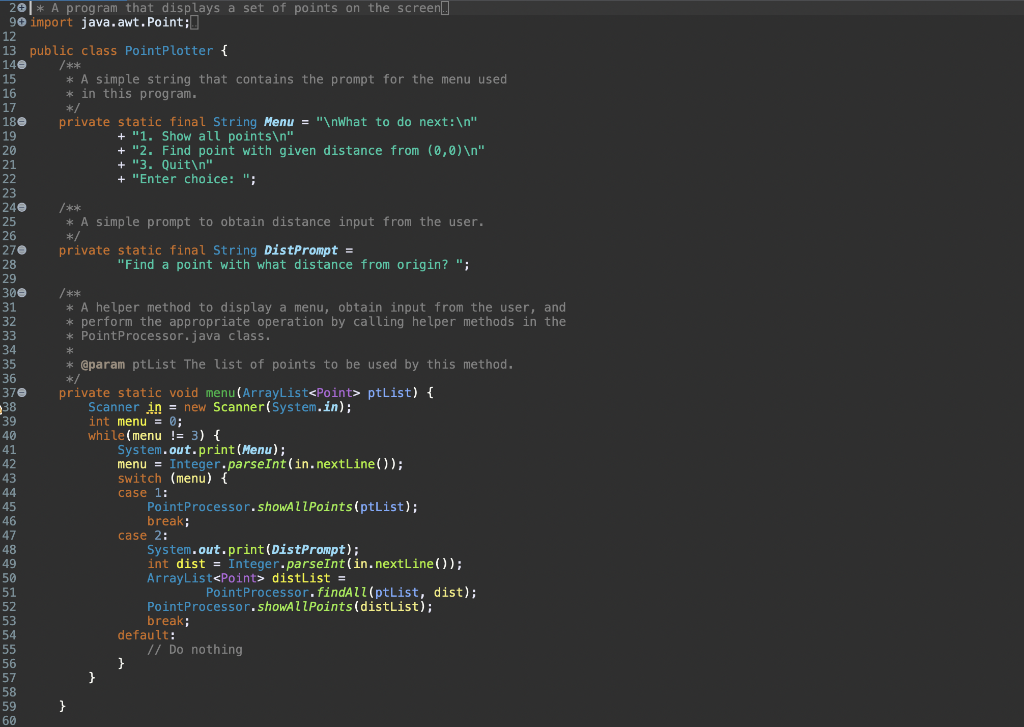
Task: Click the @param tag in the Javadoc
Action: coord(103,364)
